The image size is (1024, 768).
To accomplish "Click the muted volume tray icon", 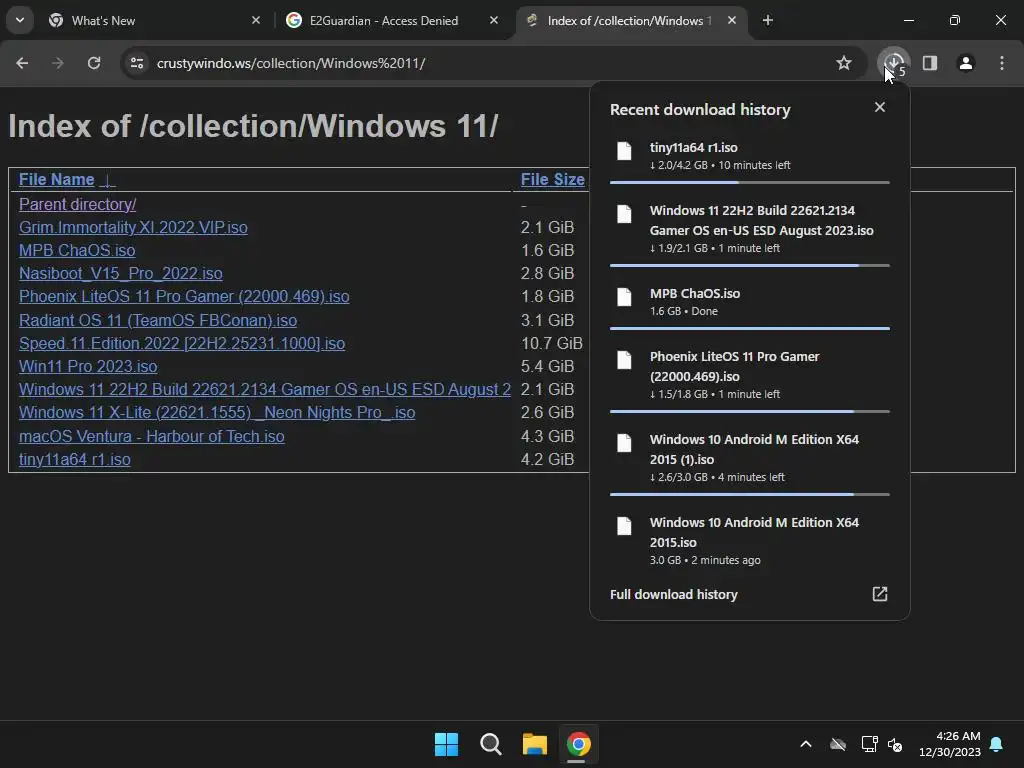I will [x=895, y=744].
